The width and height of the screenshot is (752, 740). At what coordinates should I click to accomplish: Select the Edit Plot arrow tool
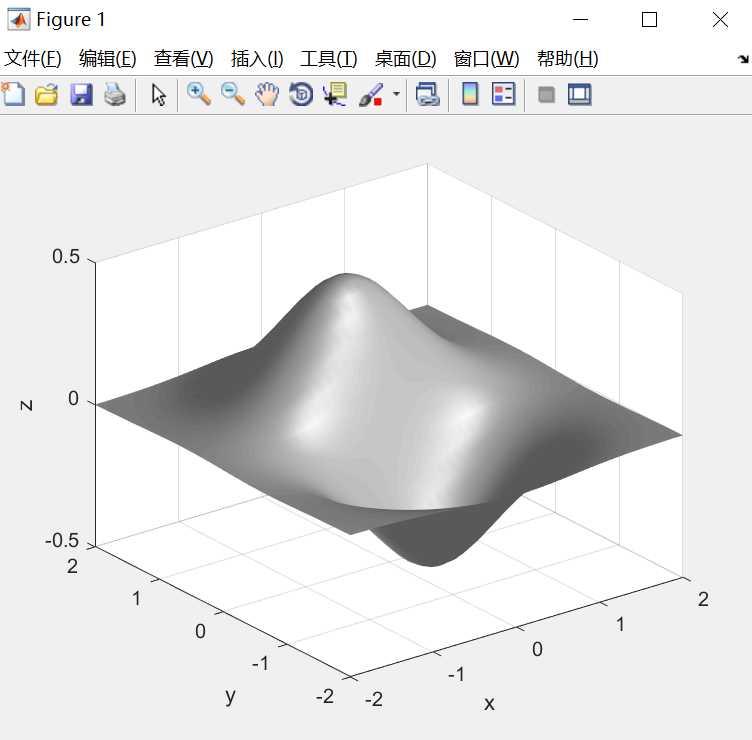tap(158, 94)
